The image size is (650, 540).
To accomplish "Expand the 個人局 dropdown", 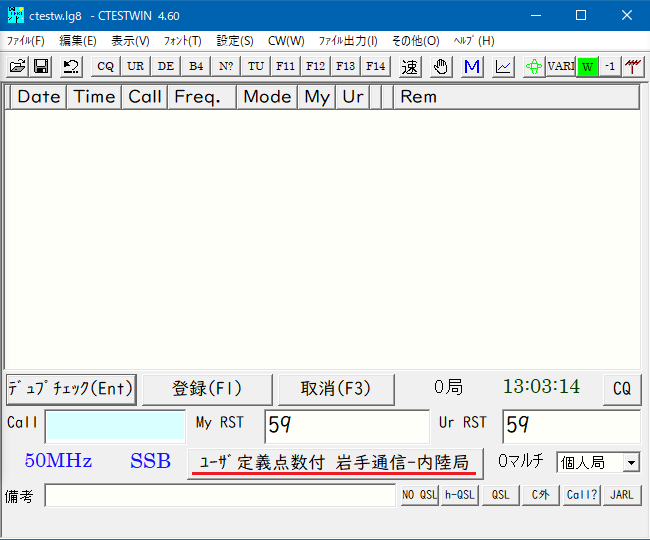I will [x=630, y=462].
